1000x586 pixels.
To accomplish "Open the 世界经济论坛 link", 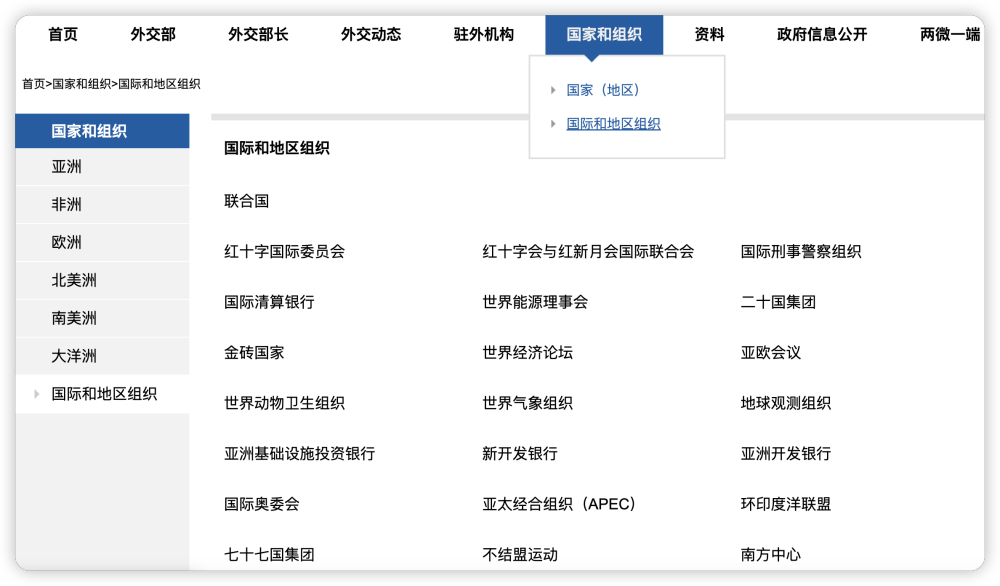I will pyautogui.click(x=527, y=352).
